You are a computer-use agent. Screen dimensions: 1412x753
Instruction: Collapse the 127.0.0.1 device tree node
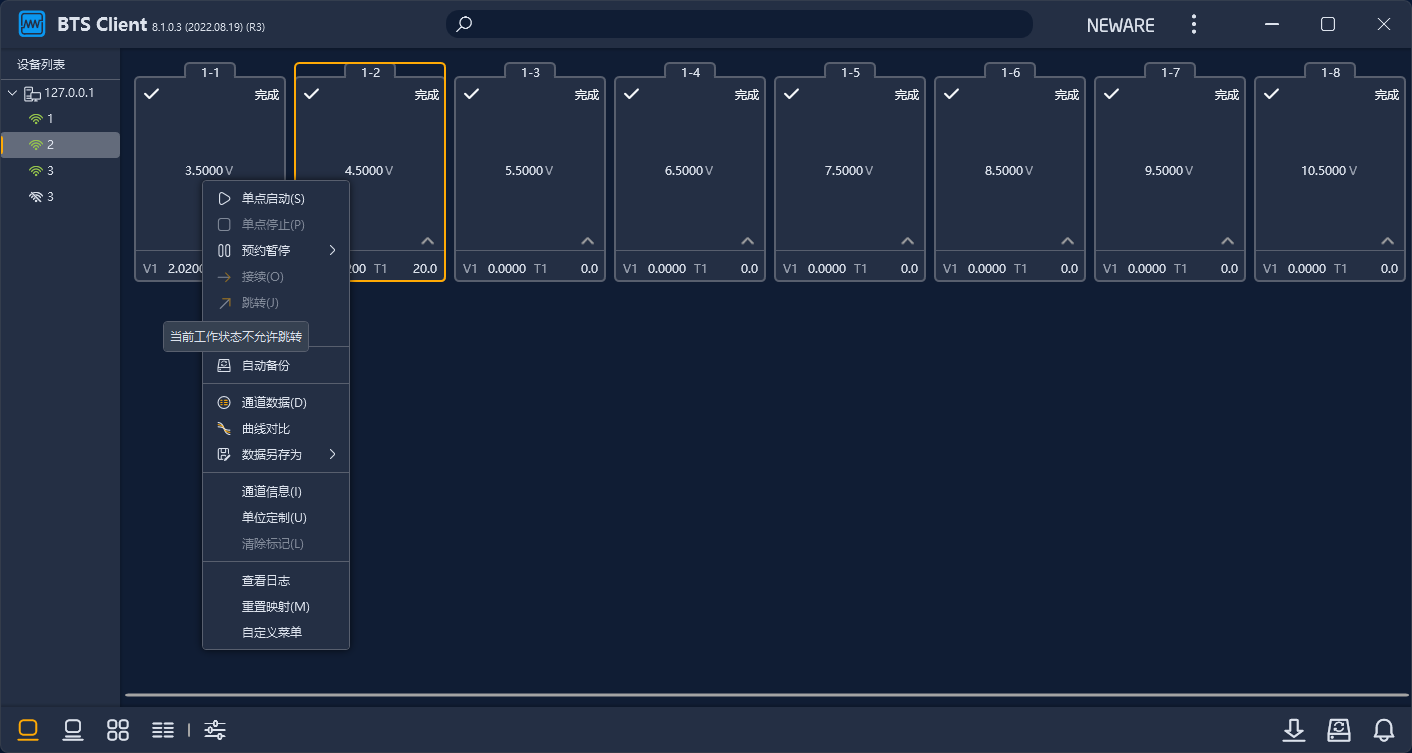point(12,93)
